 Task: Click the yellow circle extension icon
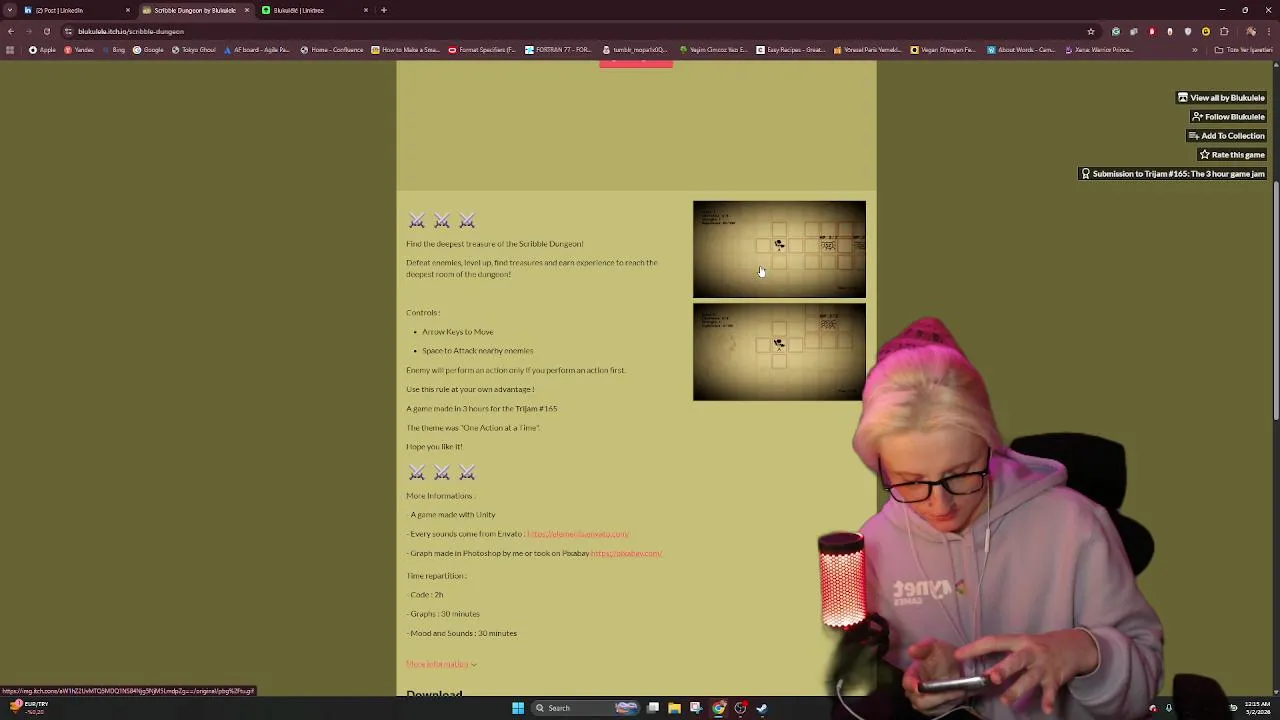(x=1206, y=31)
